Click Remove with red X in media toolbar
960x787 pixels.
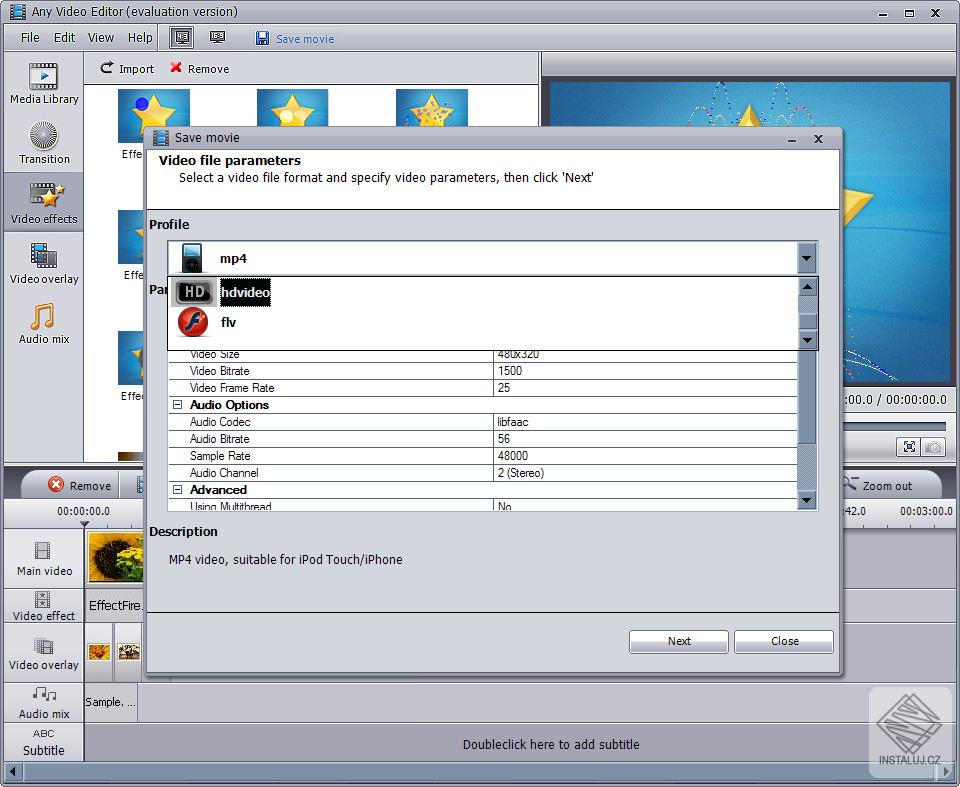click(200, 69)
